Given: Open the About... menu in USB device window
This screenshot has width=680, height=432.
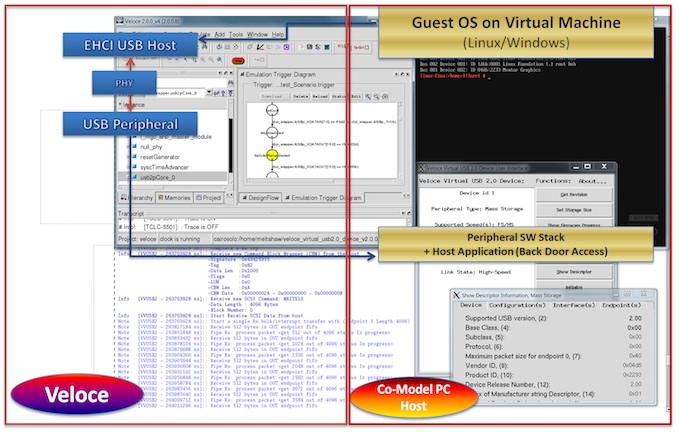Looking at the screenshot, I should [592, 181].
